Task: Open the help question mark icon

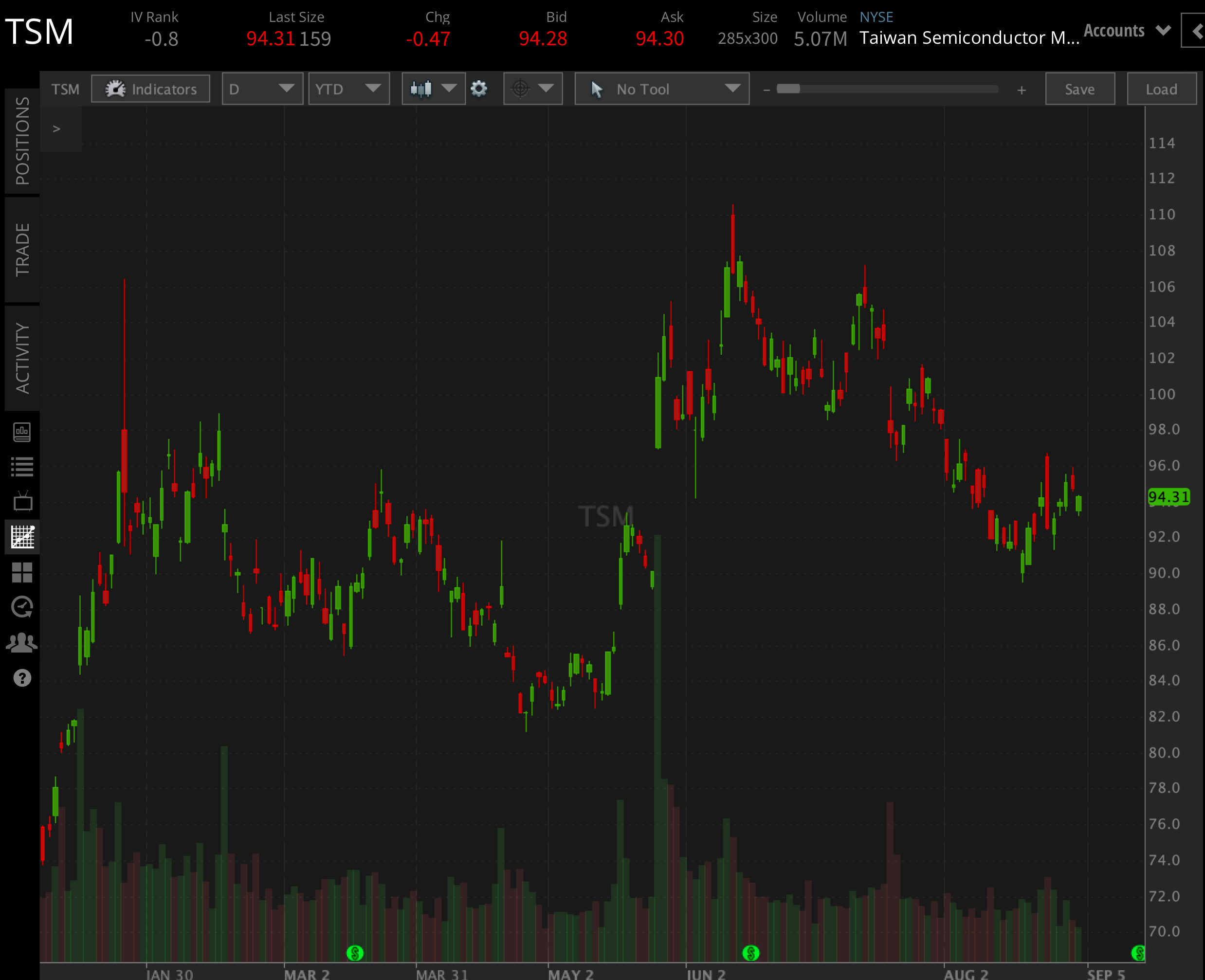Action: 21,677
